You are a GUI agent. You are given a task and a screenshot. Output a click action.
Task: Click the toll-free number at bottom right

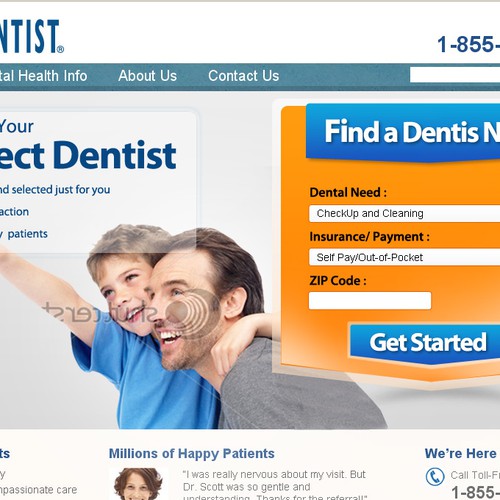pyautogui.click(x=476, y=492)
